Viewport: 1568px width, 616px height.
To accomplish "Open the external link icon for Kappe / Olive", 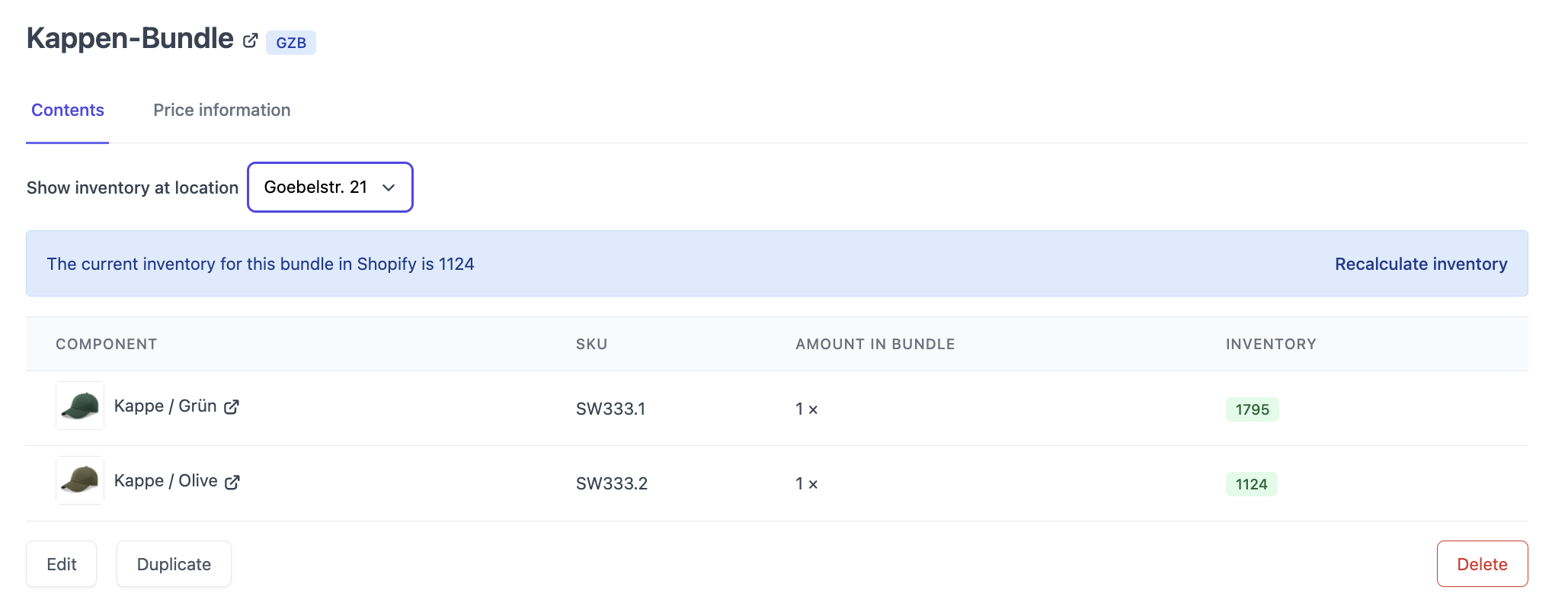I will pyautogui.click(x=232, y=482).
